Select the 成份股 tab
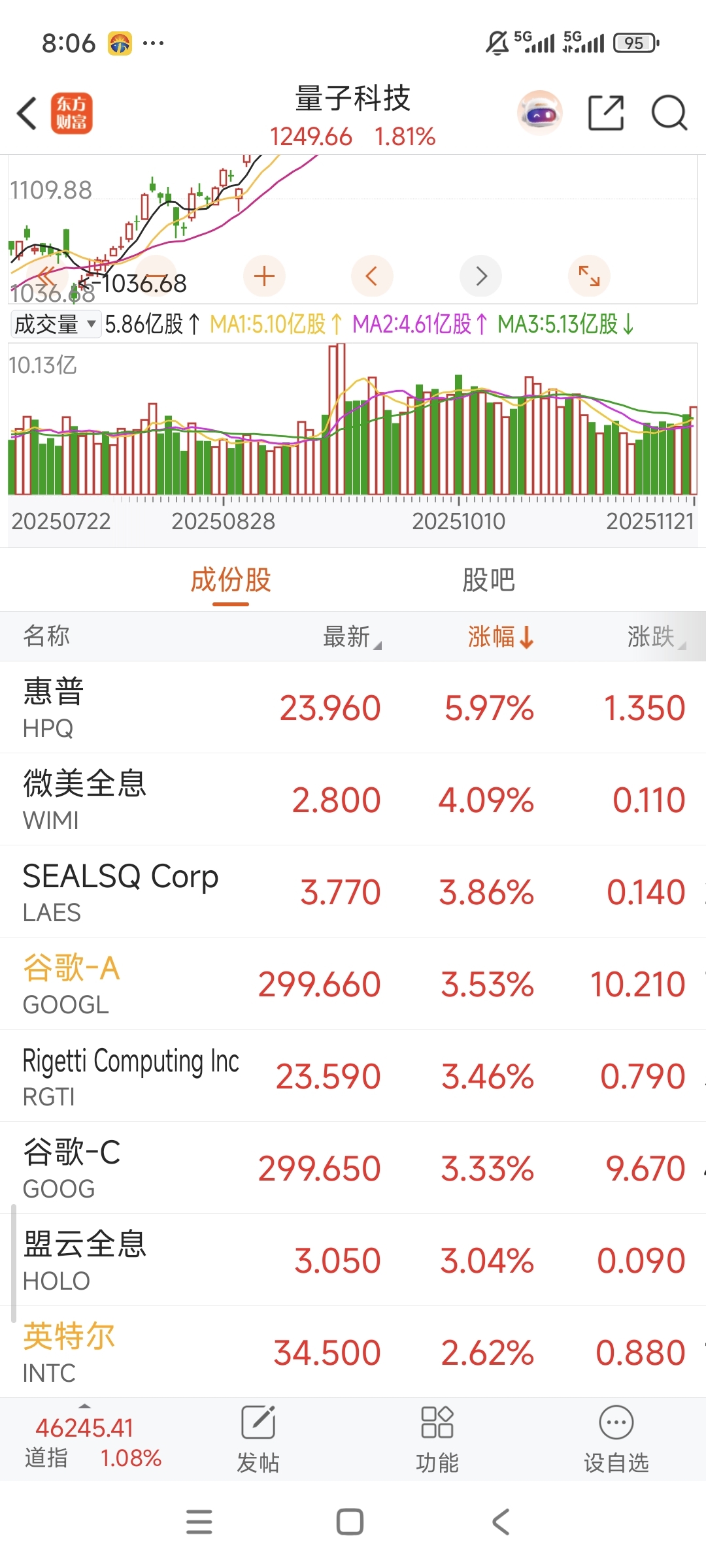Image resolution: width=706 pixels, height=1568 pixels. pos(231,580)
